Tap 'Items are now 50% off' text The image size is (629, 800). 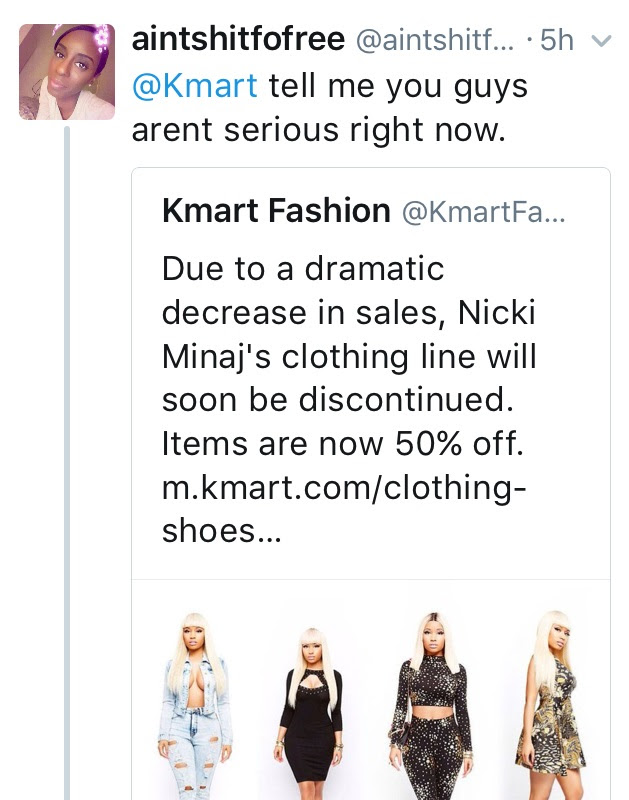pos(343,443)
